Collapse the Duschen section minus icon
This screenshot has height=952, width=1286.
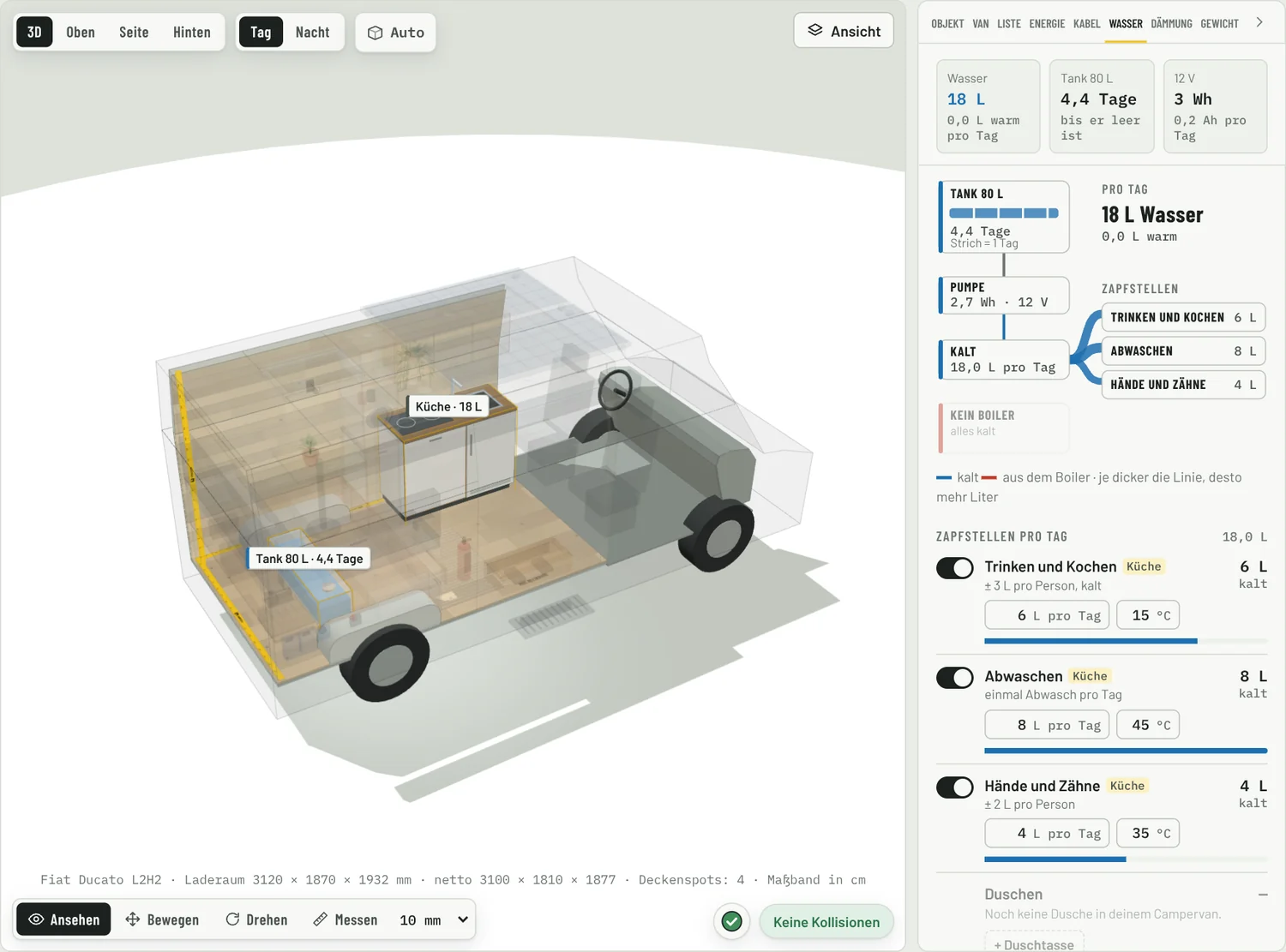[x=1262, y=895]
